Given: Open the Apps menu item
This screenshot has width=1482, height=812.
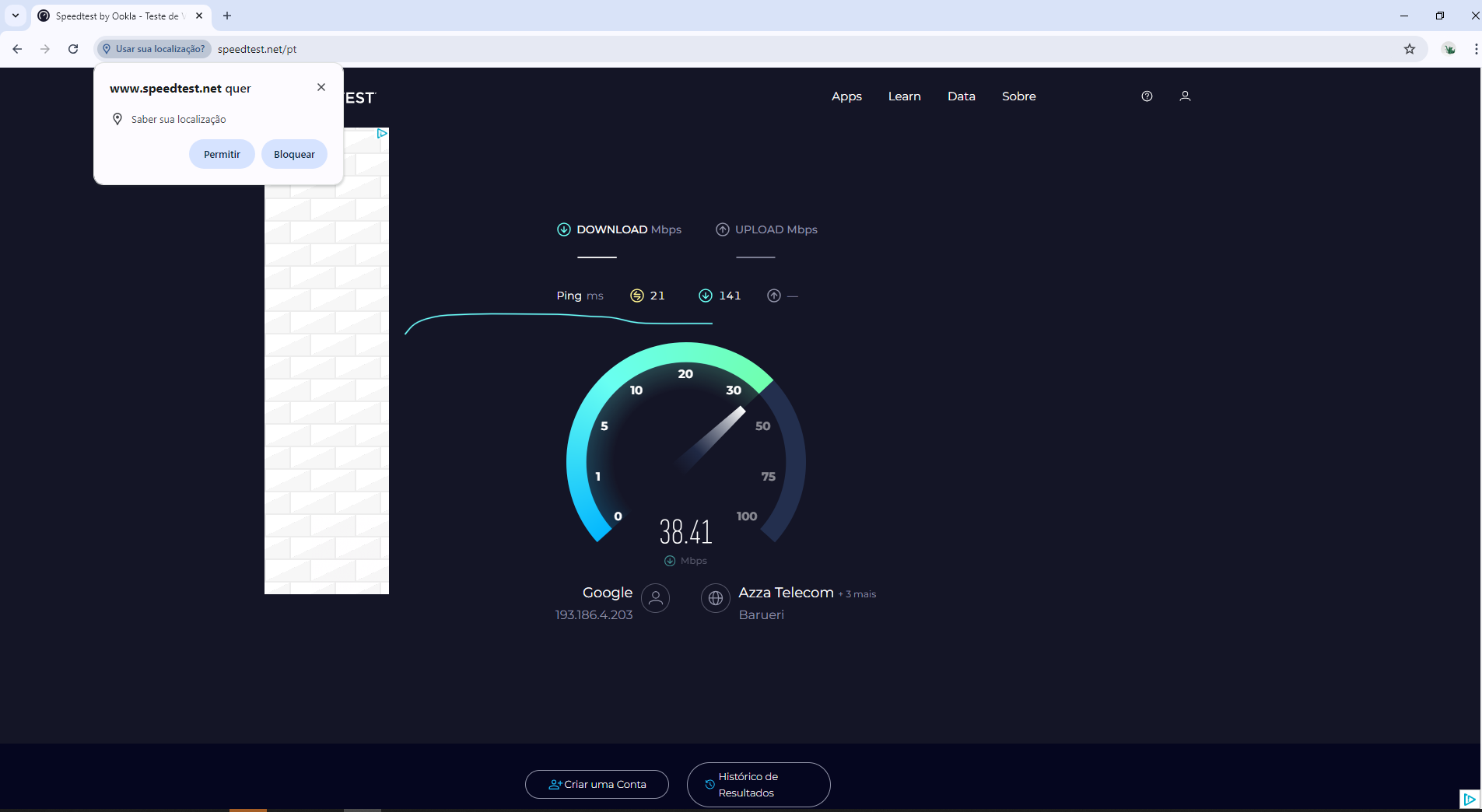Looking at the screenshot, I should (x=846, y=96).
